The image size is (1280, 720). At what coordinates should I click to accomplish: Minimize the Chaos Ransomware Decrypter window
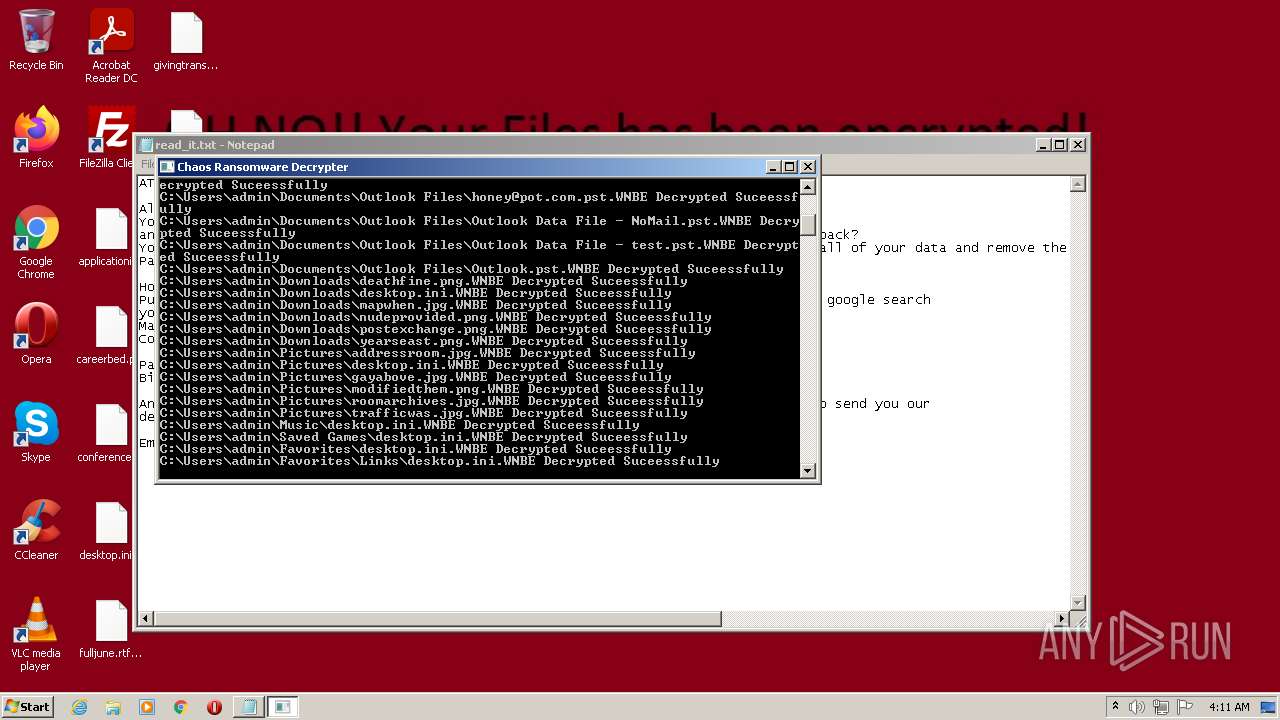point(773,167)
